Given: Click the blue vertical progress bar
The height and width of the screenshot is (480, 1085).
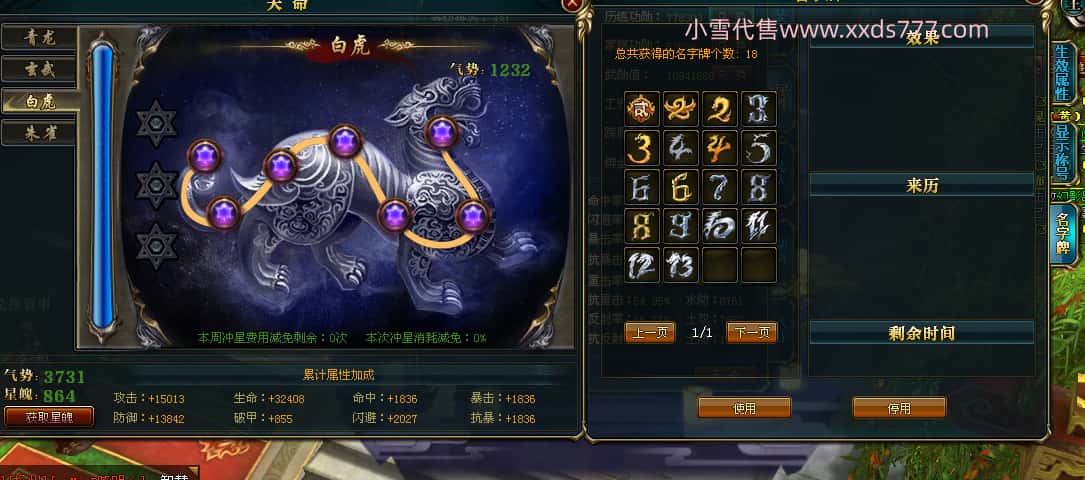Looking at the screenshot, I should click(102, 185).
